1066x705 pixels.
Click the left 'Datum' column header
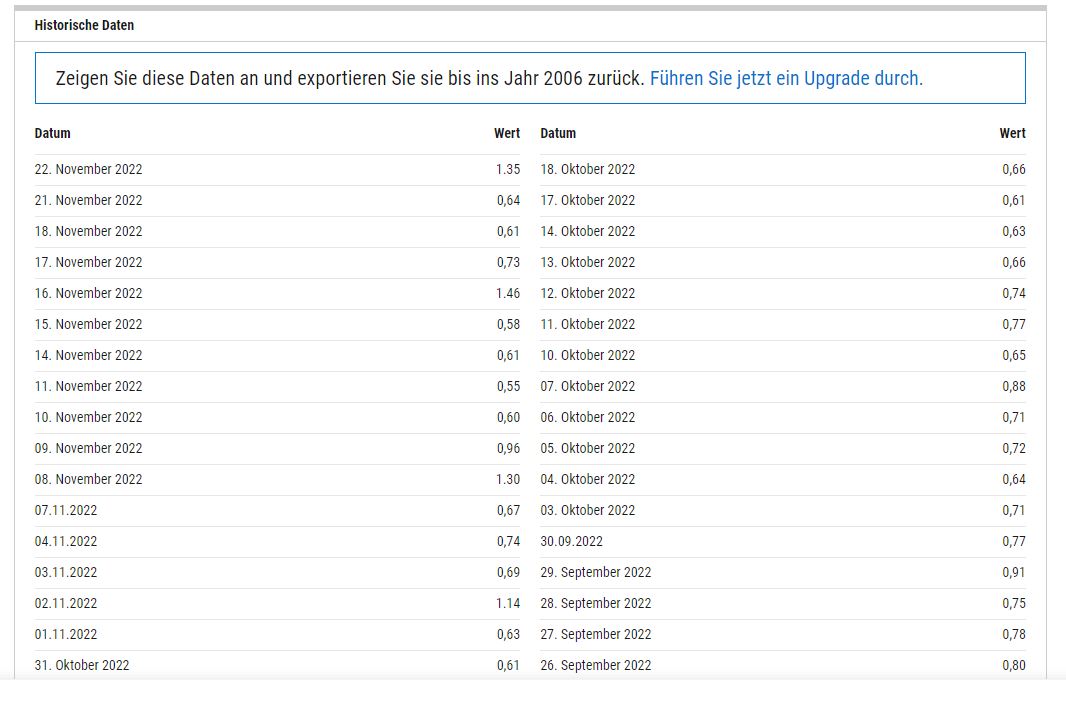click(x=53, y=133)
